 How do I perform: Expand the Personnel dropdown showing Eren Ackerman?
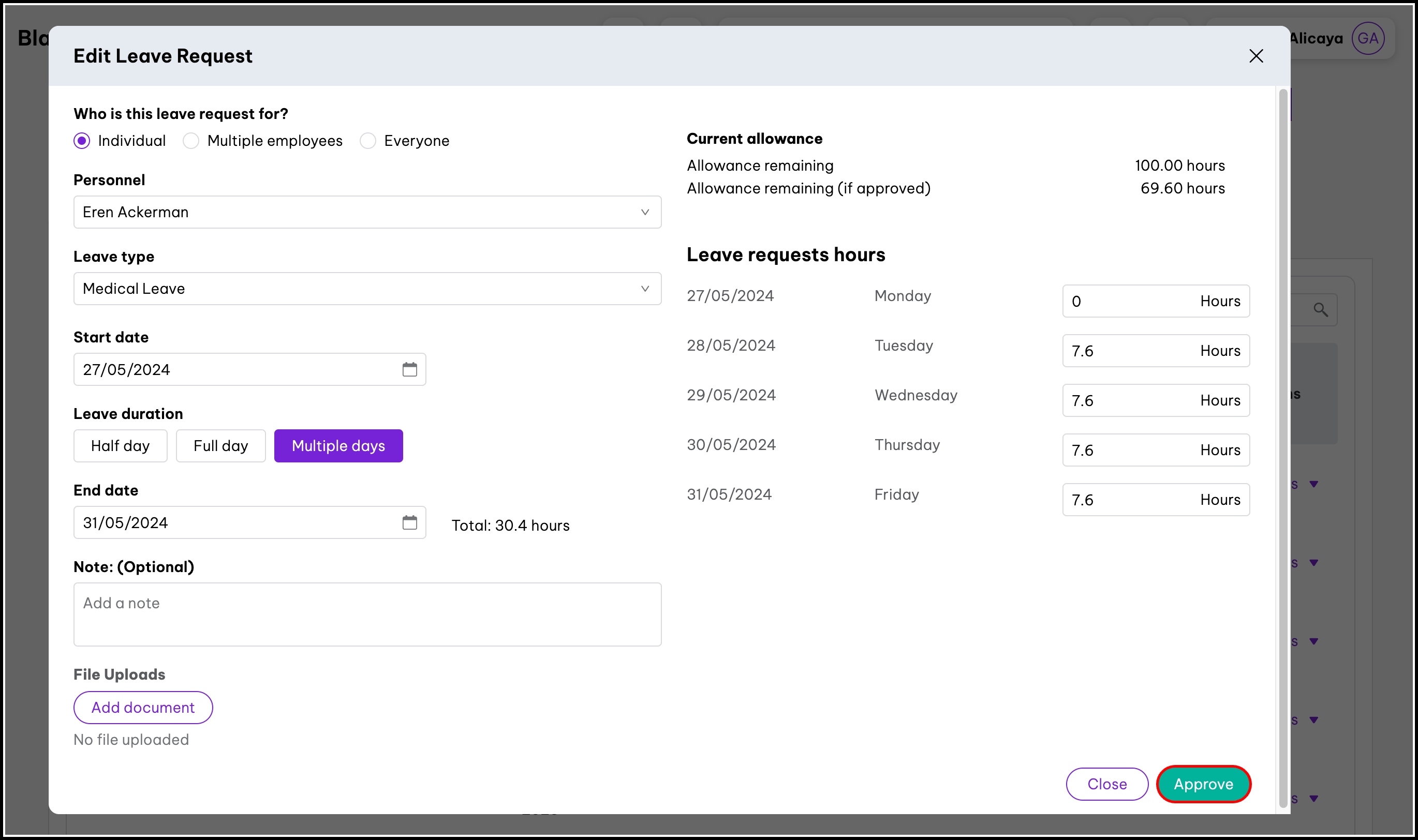tap(367, 212)
